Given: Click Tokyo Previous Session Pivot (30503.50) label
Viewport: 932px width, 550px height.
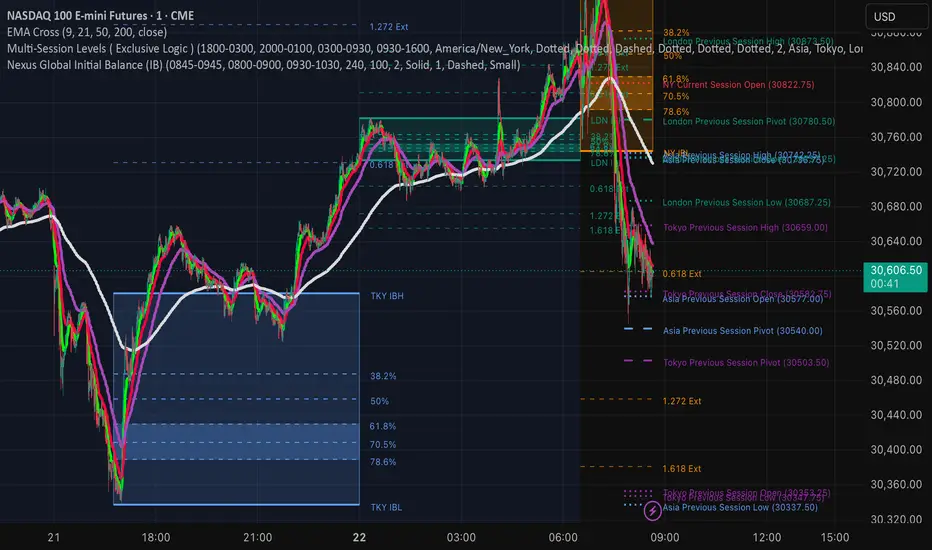Looking at the screenshot, I should click(x=746, y=363).
